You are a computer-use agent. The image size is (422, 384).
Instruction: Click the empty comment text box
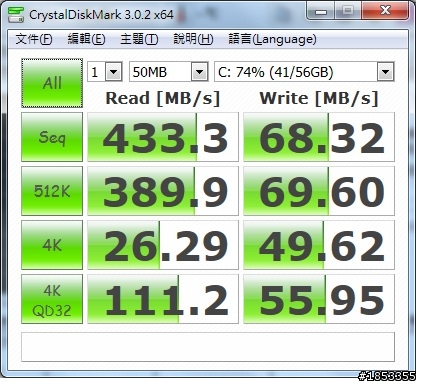pos(208,347)
